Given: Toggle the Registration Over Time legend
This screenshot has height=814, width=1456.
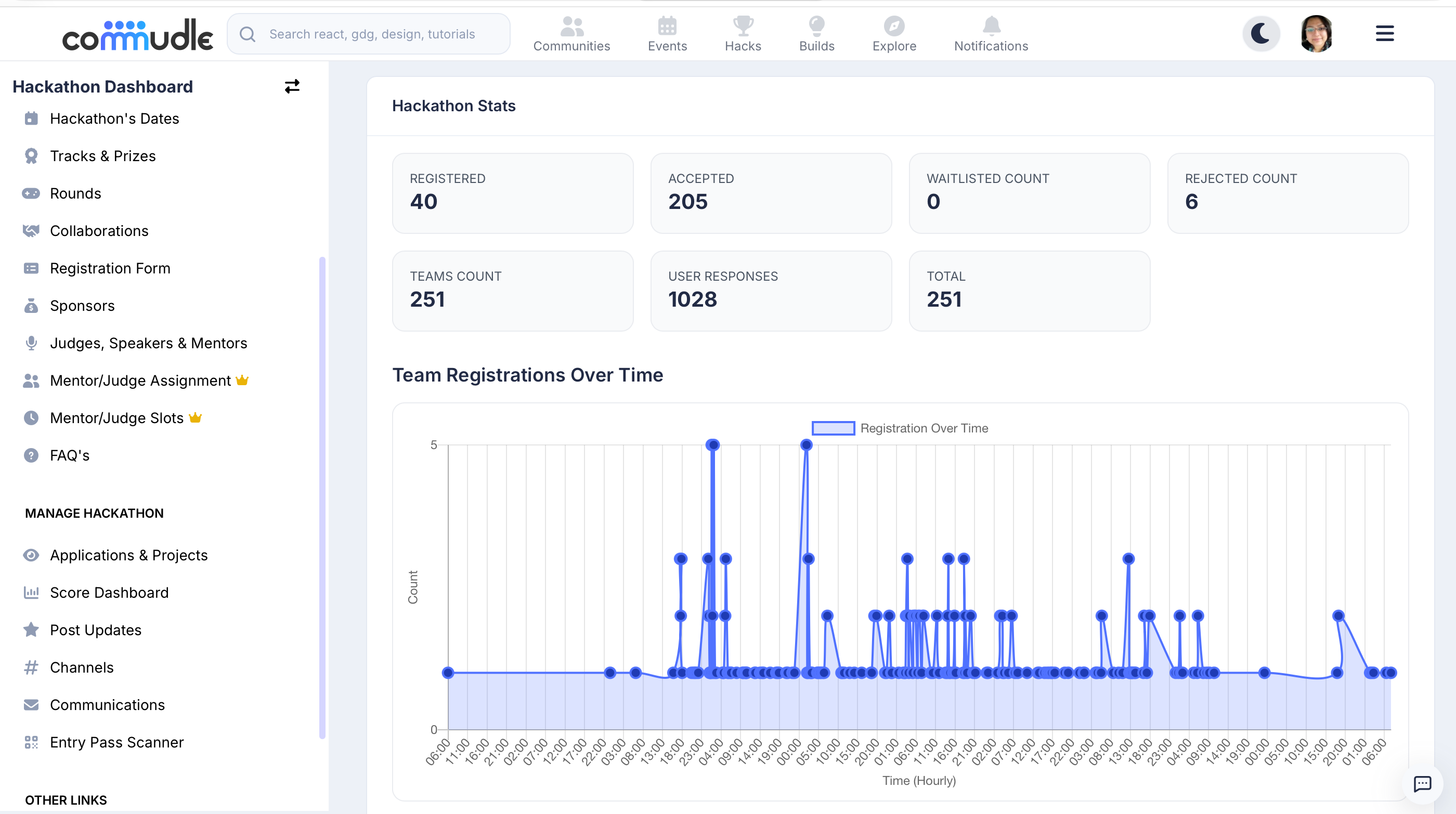Looking at the screenshot, I should click(x=900, y=428).
